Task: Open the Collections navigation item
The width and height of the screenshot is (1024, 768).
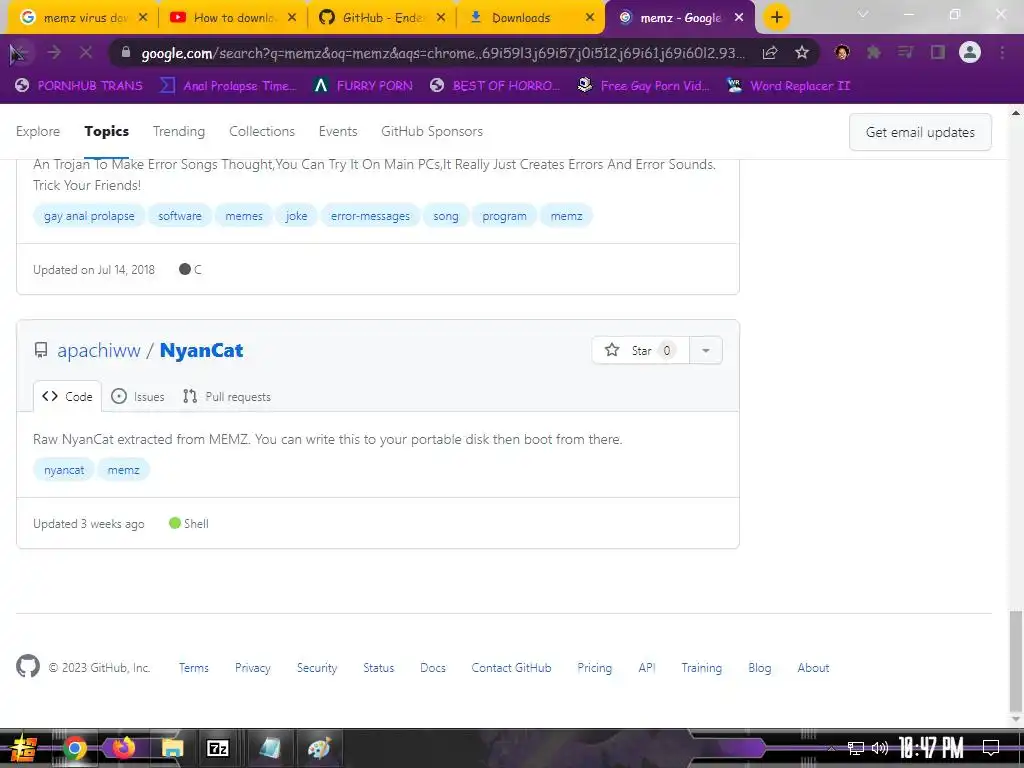Action: 262,131
